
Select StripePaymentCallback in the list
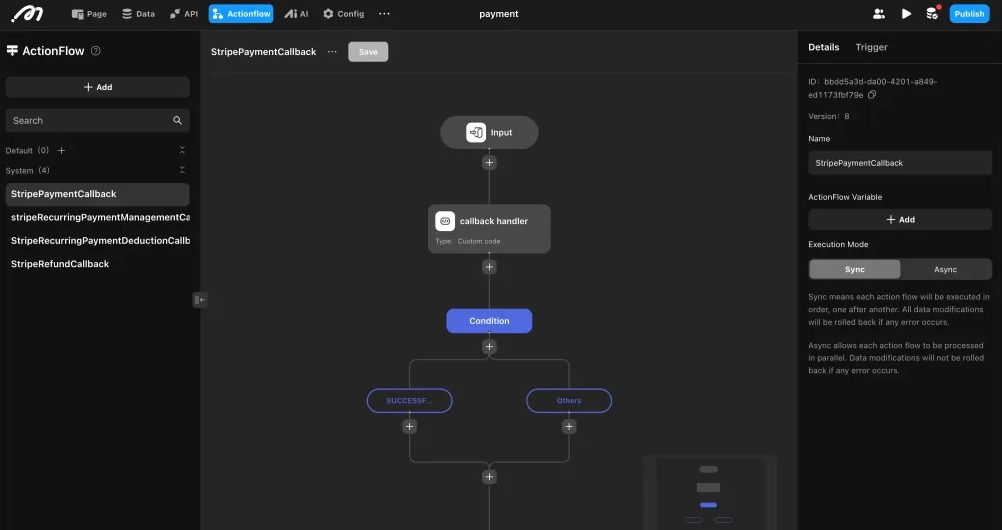tap(98, 194)
